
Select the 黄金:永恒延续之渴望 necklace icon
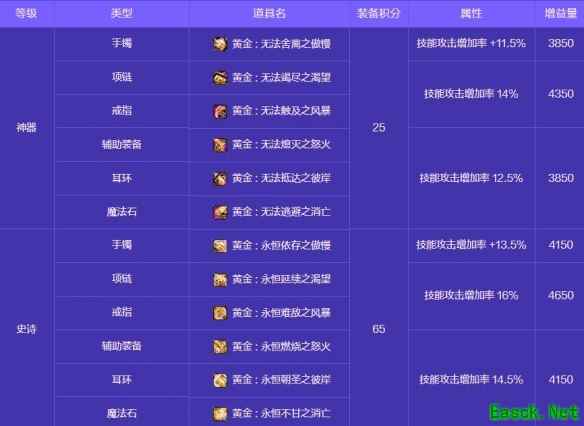coord(220,279)
